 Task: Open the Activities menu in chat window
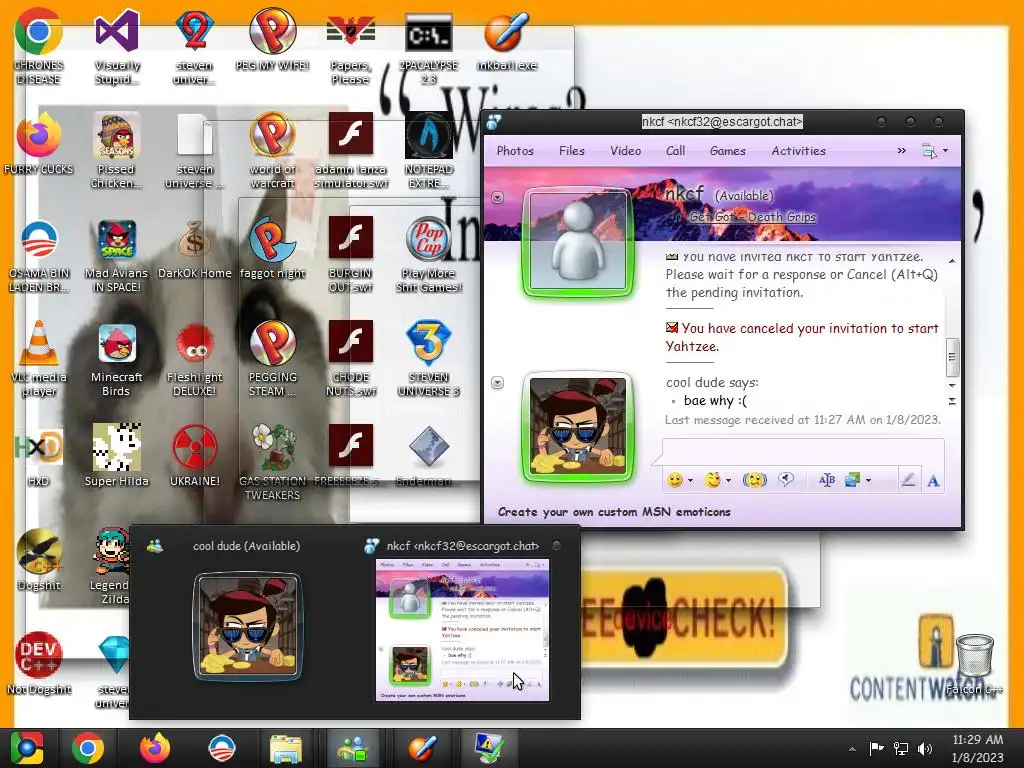pos(798,151)
